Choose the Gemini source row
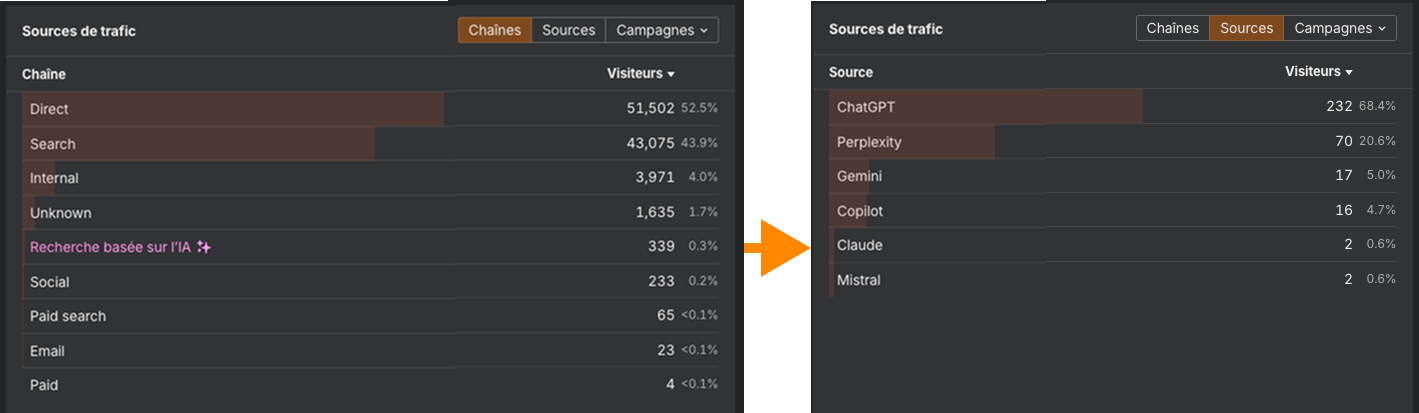Viewport: 1419px width, 413px height. coord(1113,176)
